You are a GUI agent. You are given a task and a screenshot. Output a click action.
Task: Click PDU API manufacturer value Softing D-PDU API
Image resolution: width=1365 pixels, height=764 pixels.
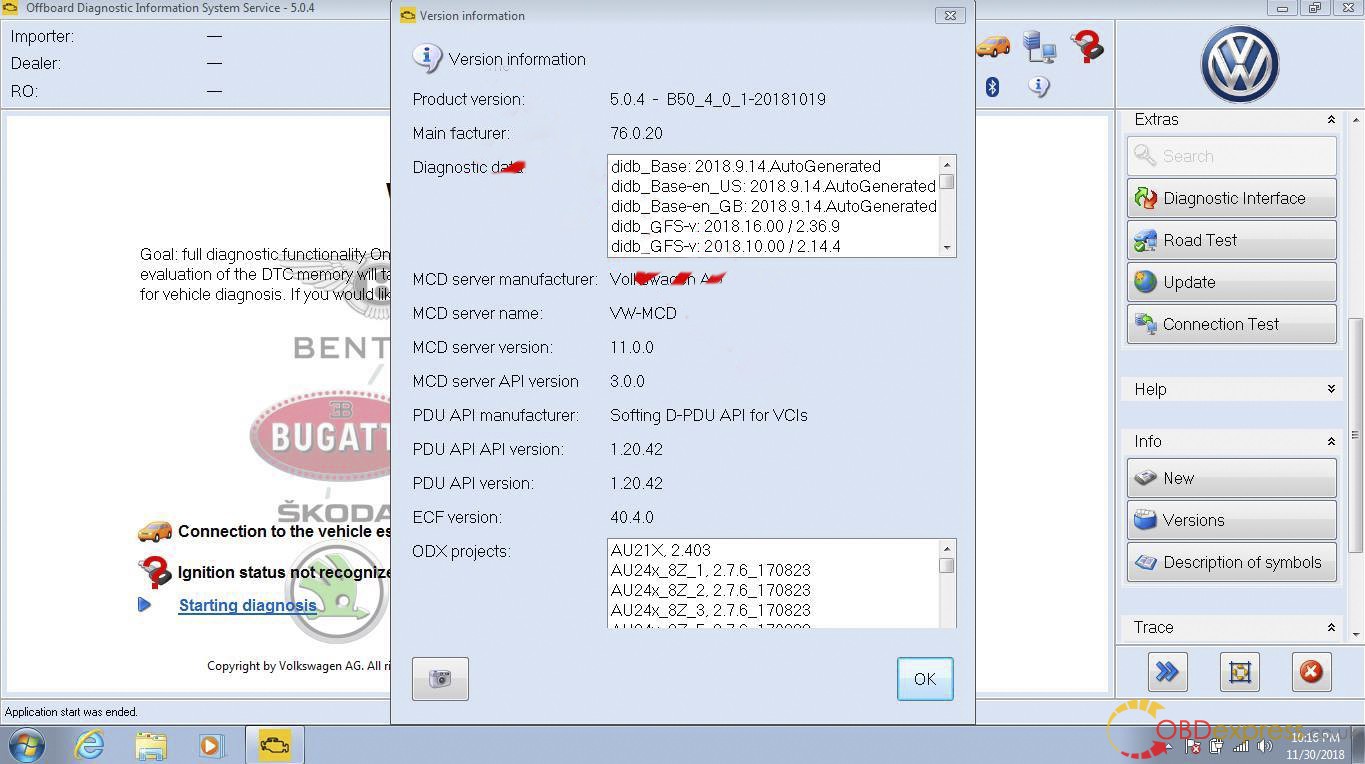(709, 415)
